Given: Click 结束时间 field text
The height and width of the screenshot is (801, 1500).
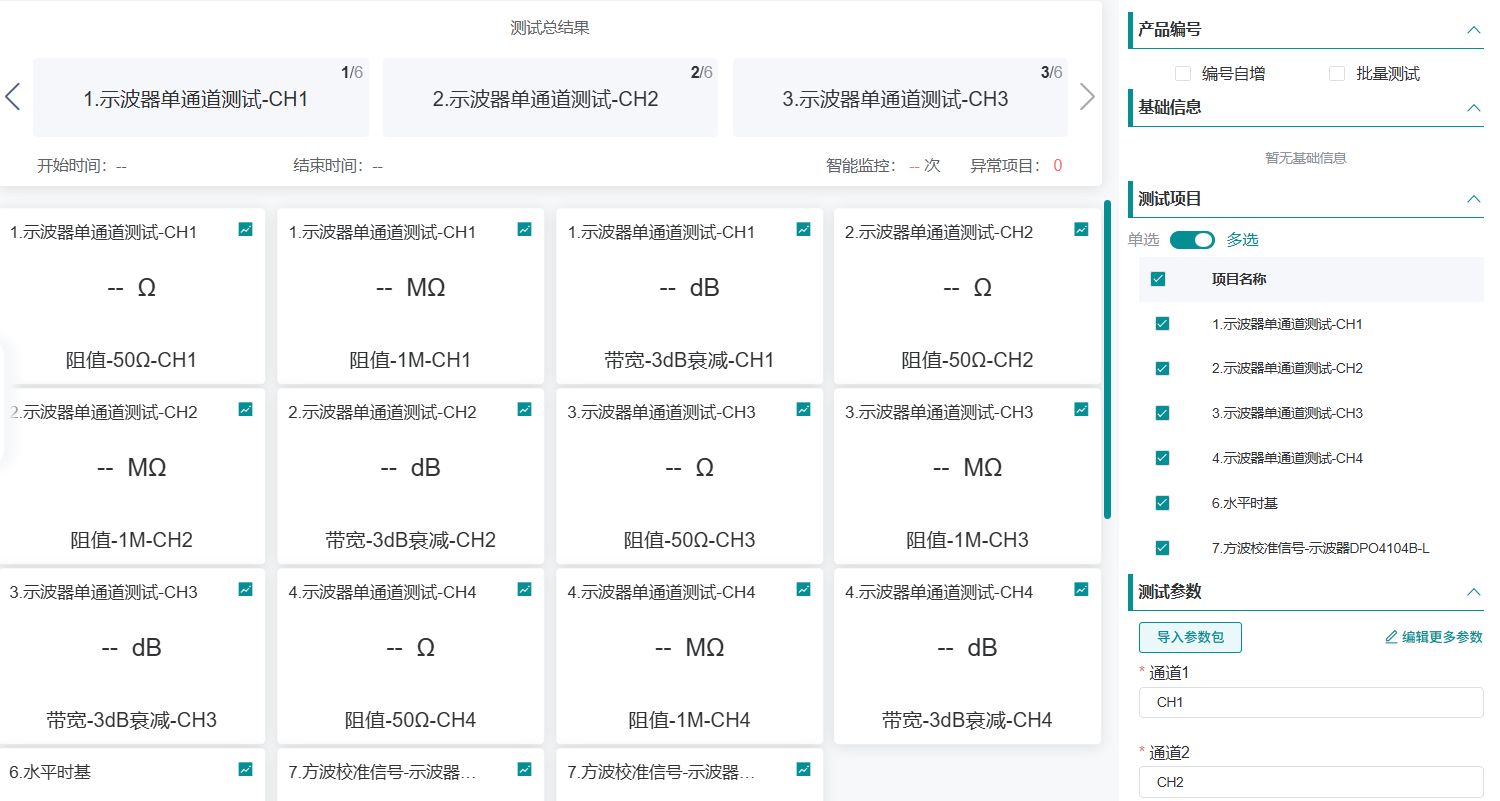Looking at the screenshot, I should 338,166.
